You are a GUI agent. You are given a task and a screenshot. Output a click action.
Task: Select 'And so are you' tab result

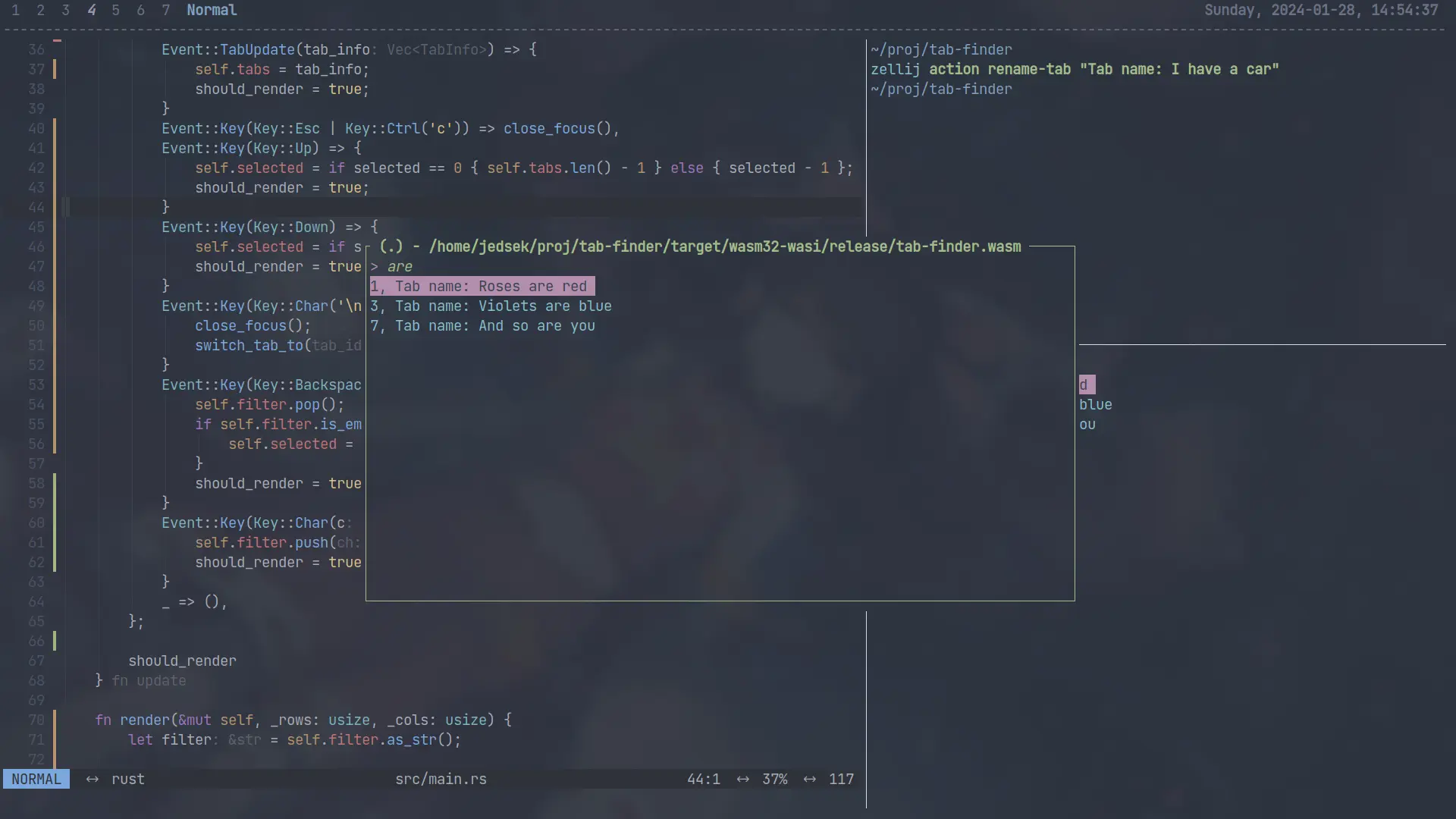[482, 326]
